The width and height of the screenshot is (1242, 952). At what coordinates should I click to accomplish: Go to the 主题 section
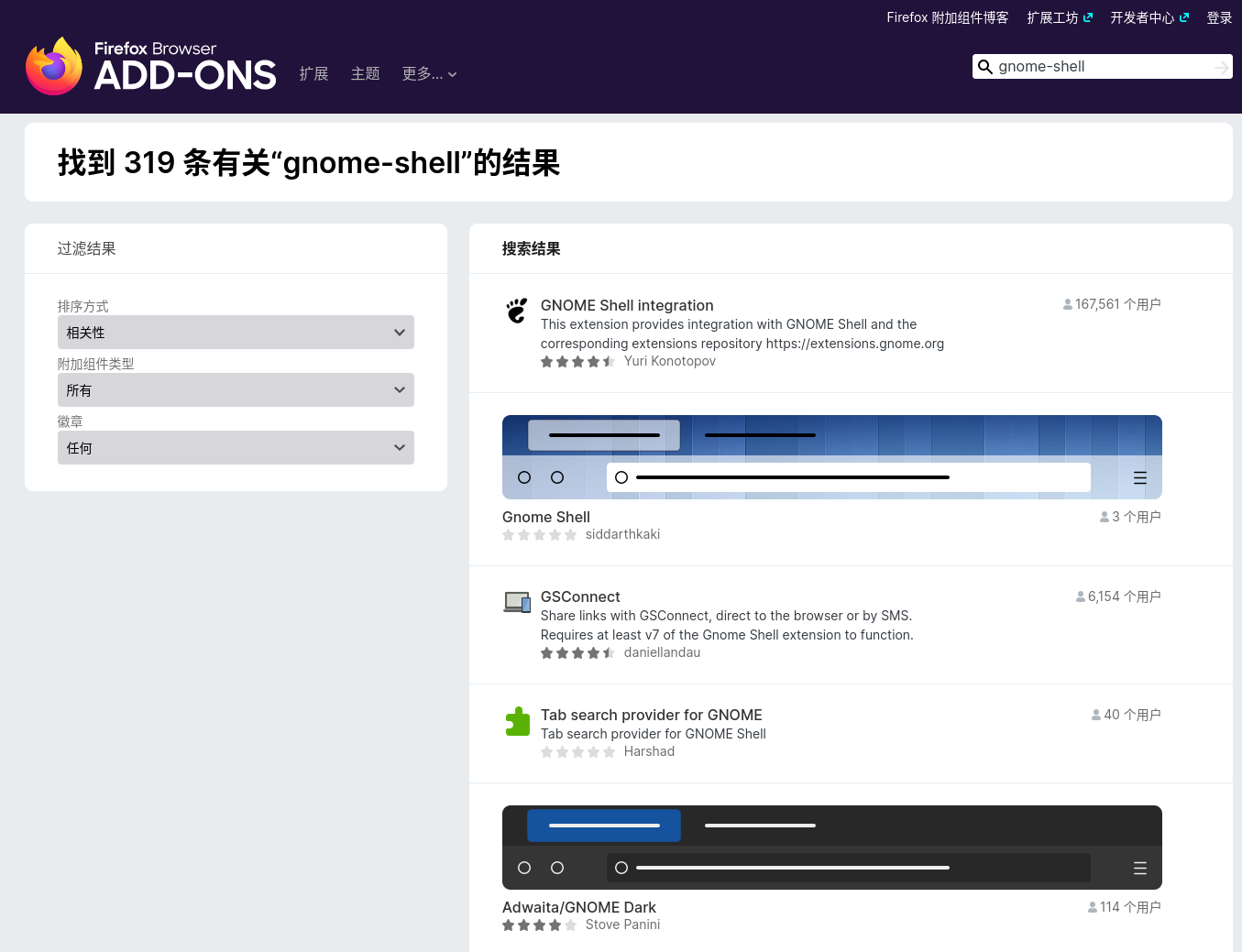click(365, 74)
